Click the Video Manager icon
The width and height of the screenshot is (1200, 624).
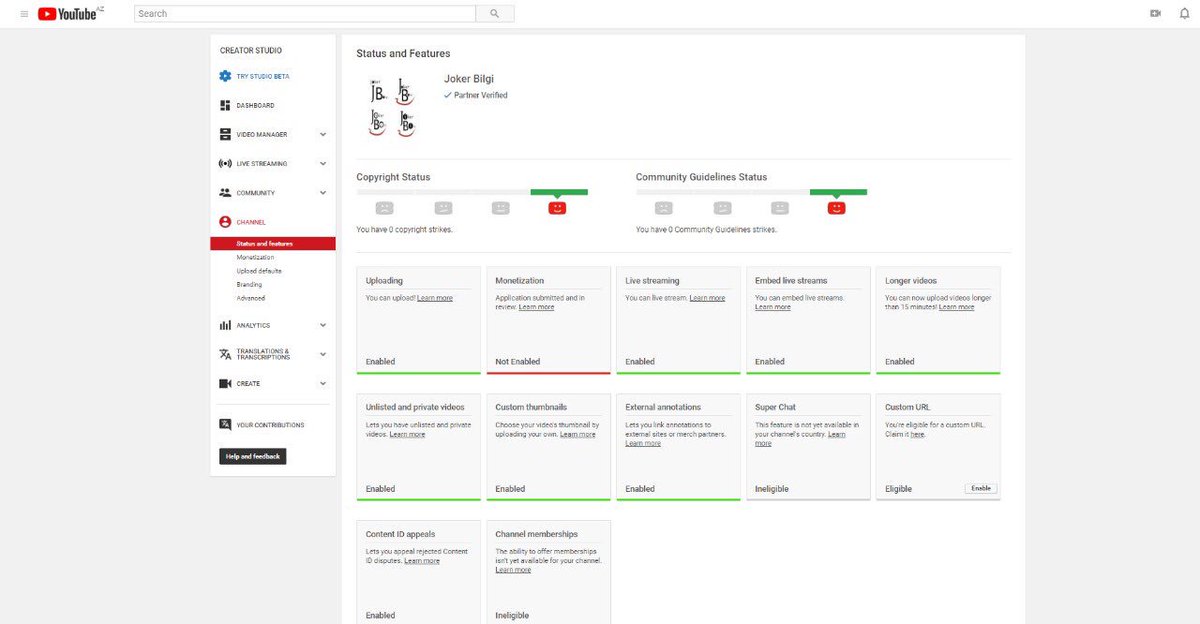225,134
